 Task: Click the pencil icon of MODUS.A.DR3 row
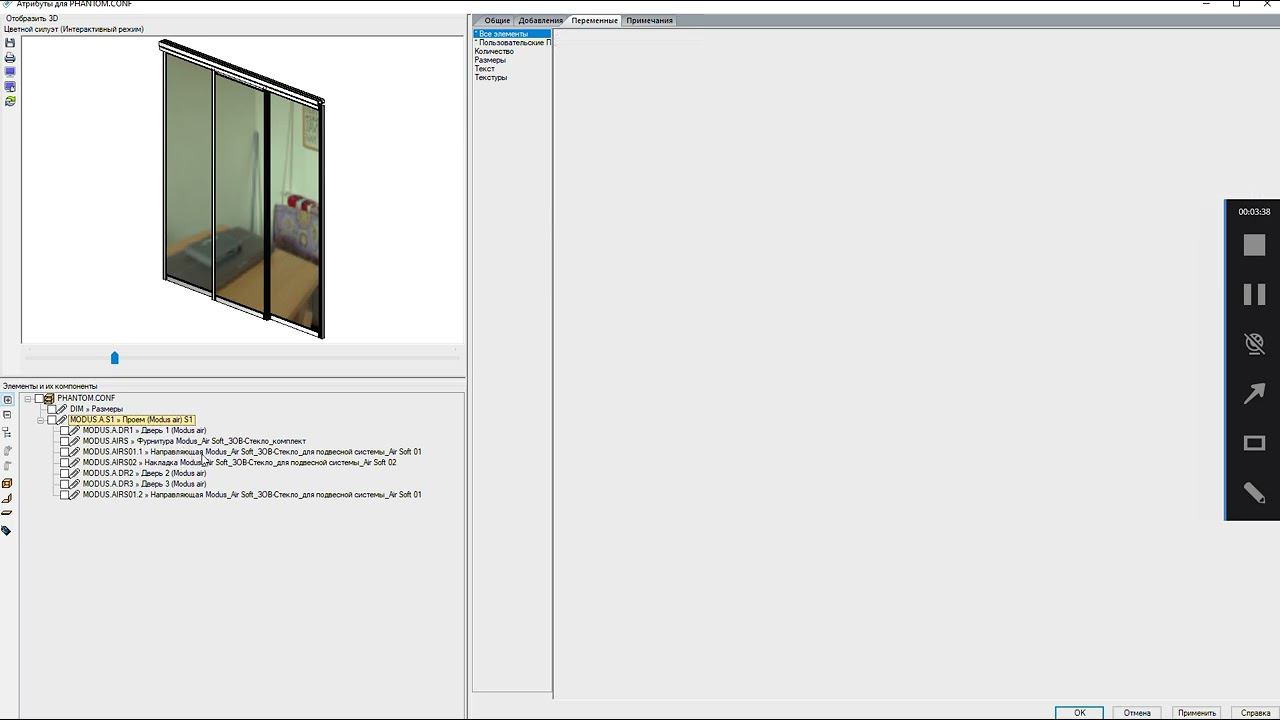coord(75,484)
